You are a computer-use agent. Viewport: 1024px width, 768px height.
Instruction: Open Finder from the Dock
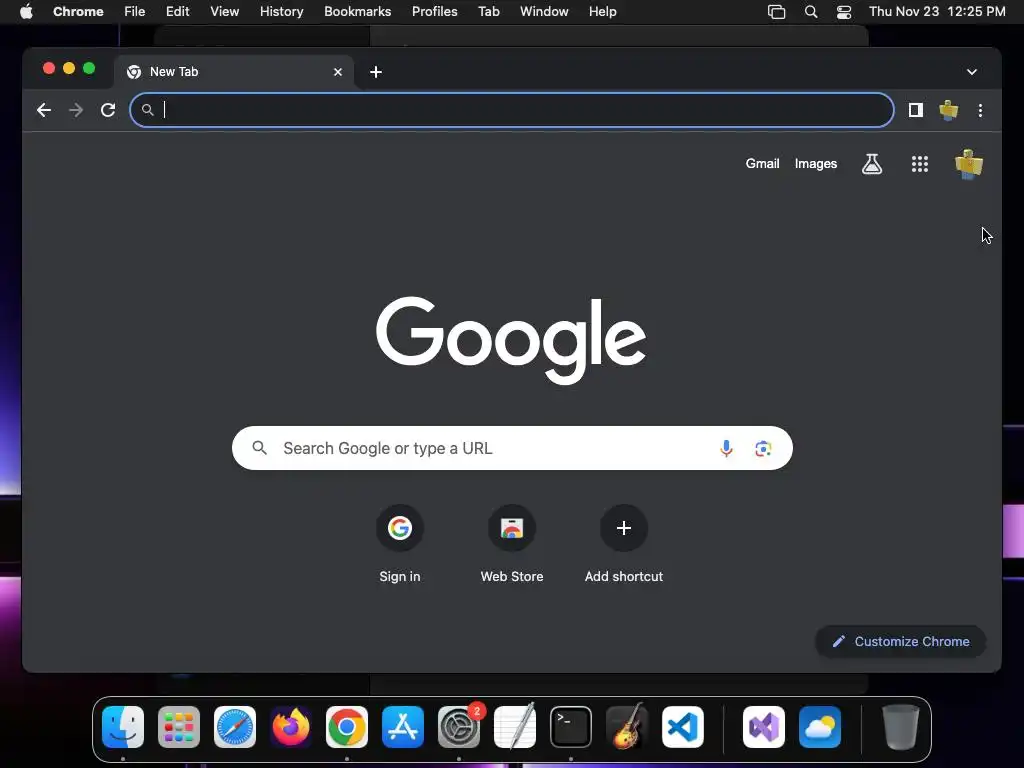coord(123,727)
